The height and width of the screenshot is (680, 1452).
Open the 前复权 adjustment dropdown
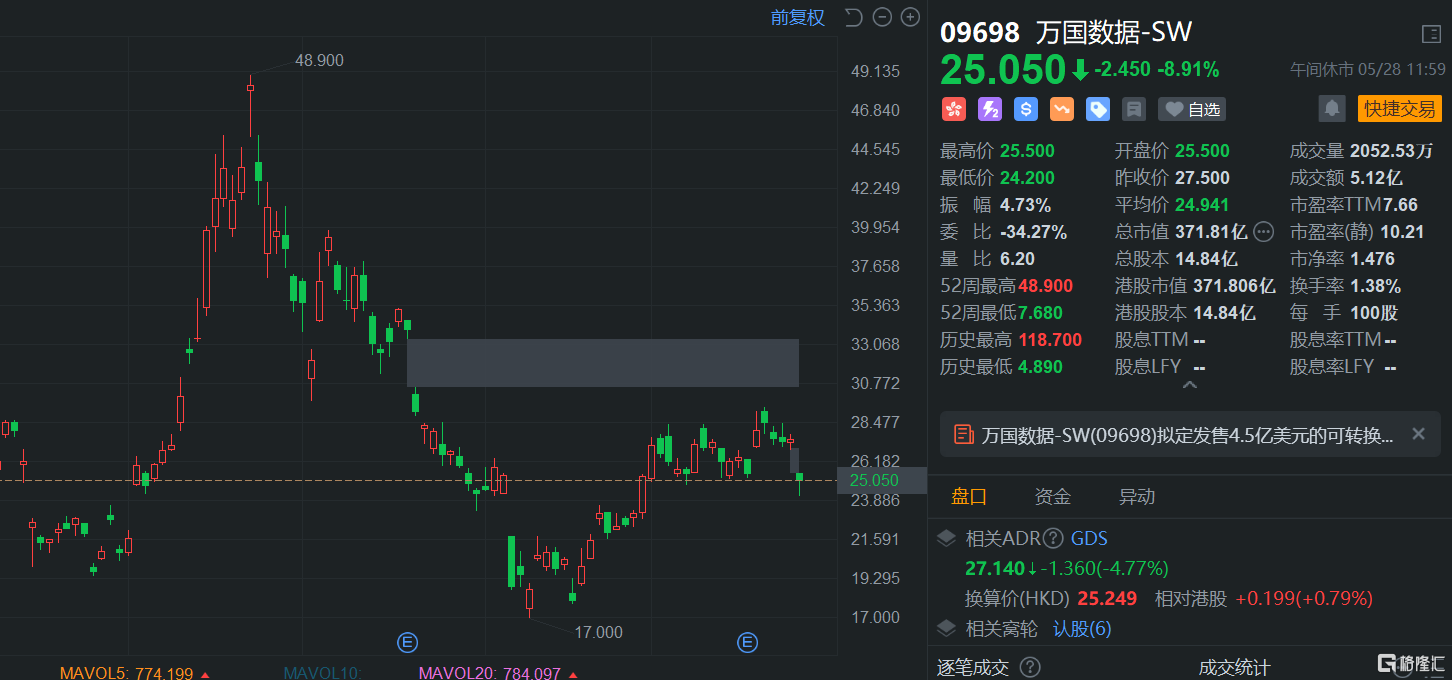[x=797, y=17]
